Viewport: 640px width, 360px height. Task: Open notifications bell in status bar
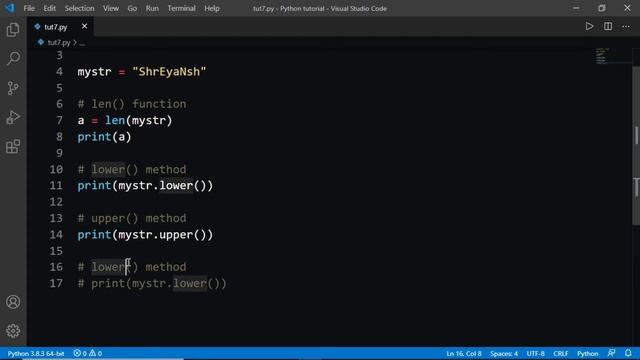tap(628, 353)
